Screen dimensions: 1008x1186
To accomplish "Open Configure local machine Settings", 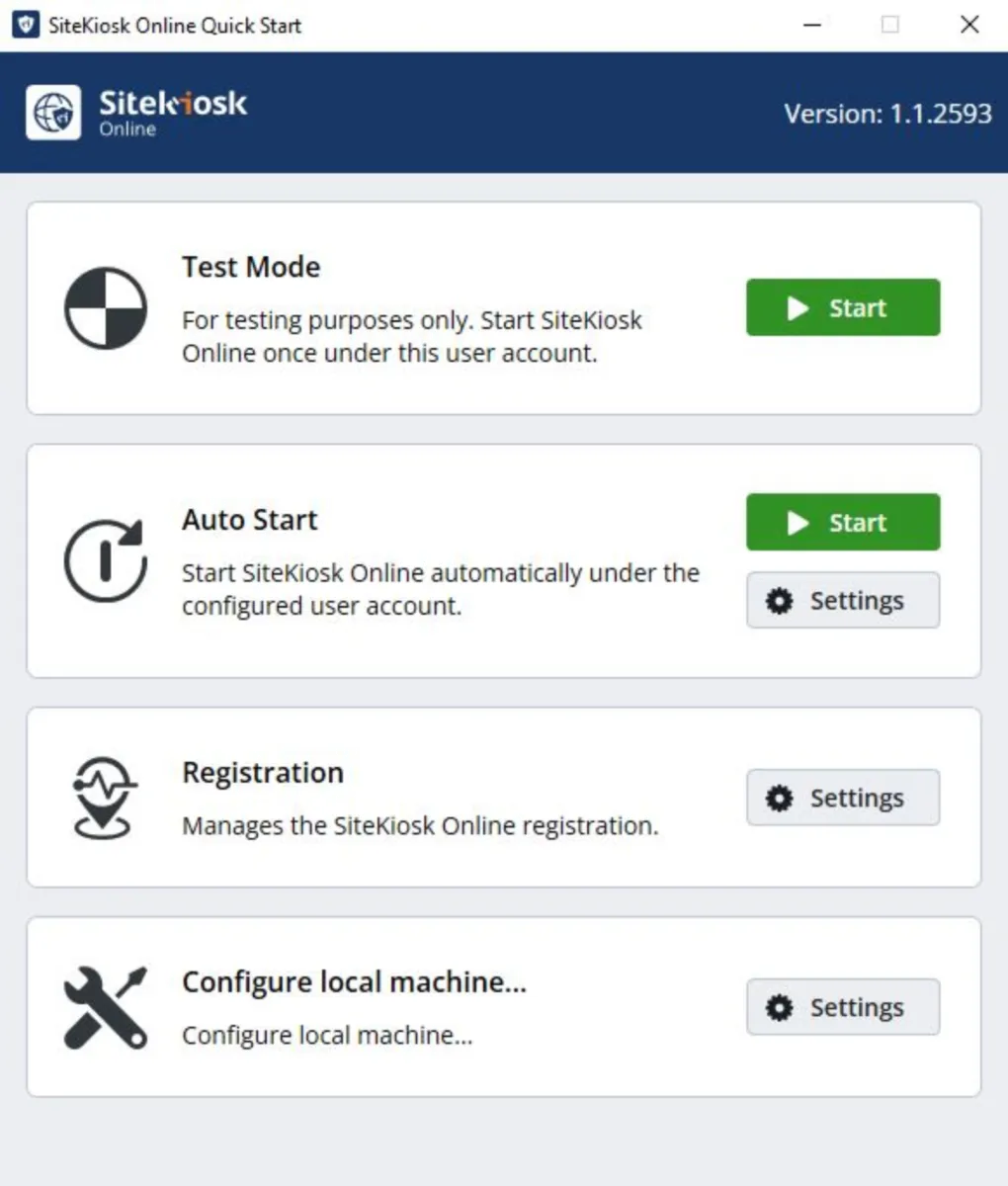I will pyautogui.click(x=842, y=1007).
